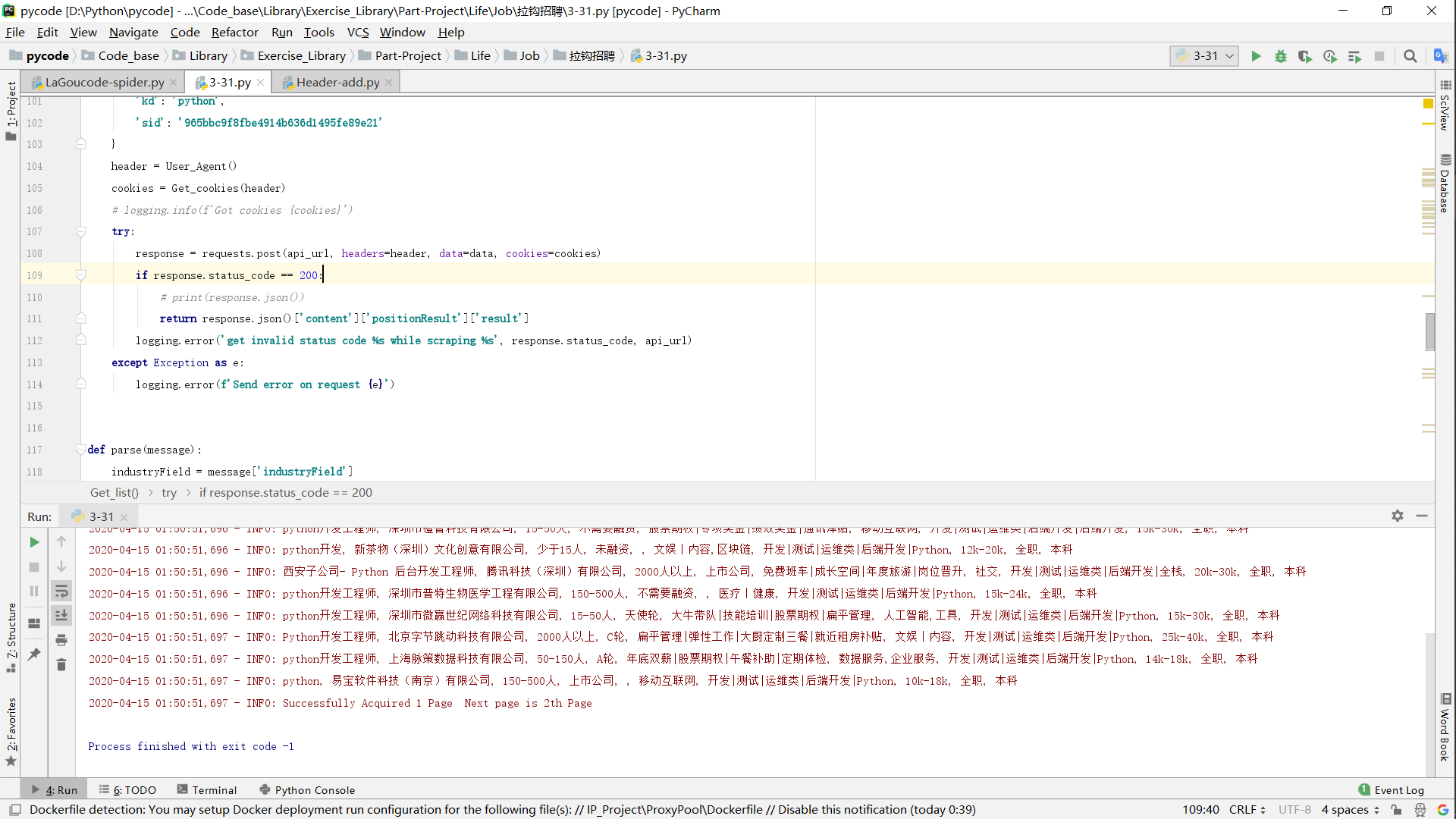Open the Word Book tool window

pos(1445,727)
